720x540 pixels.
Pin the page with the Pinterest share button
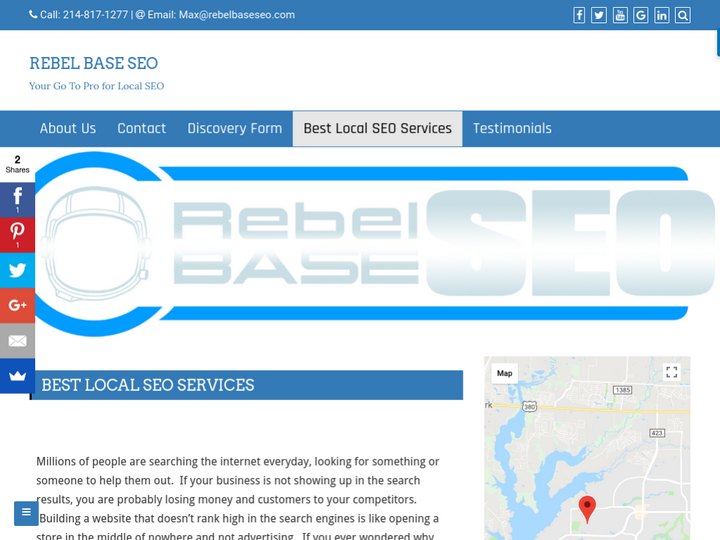point(17,235)
